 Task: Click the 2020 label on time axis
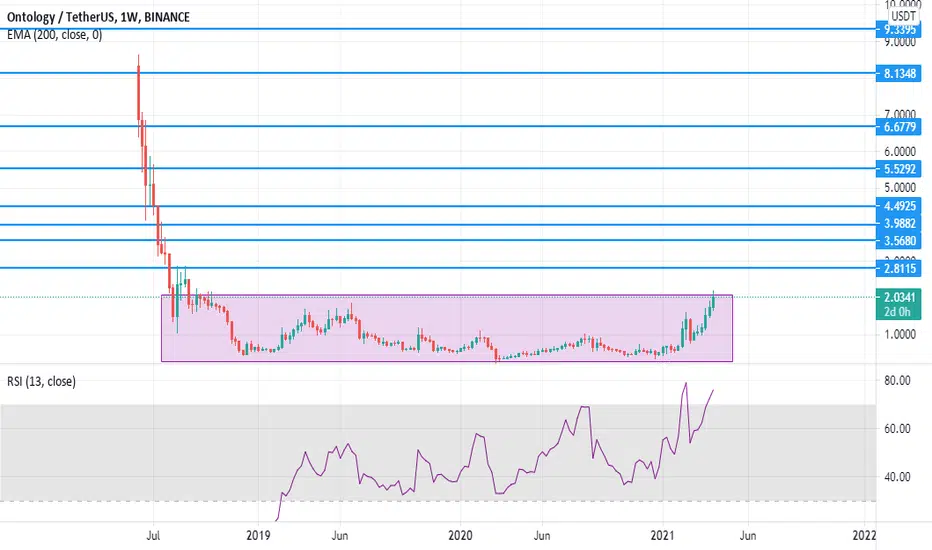[460, 536]
